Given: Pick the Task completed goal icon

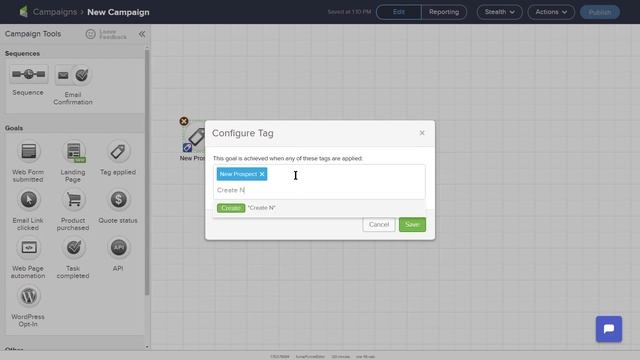Looking at the screenshot, I should (73, 248).
